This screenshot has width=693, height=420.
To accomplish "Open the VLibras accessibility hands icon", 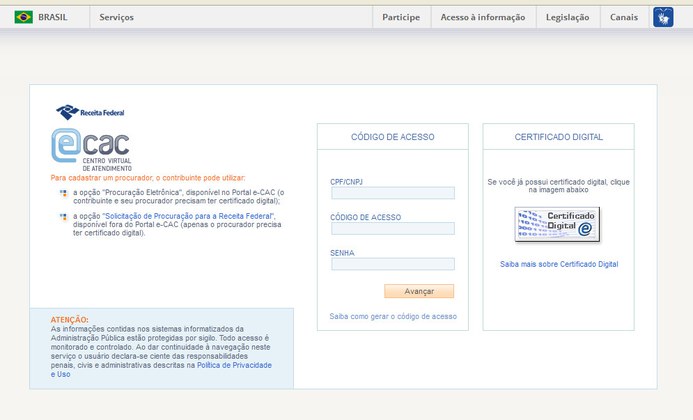I will pos(663,17).
